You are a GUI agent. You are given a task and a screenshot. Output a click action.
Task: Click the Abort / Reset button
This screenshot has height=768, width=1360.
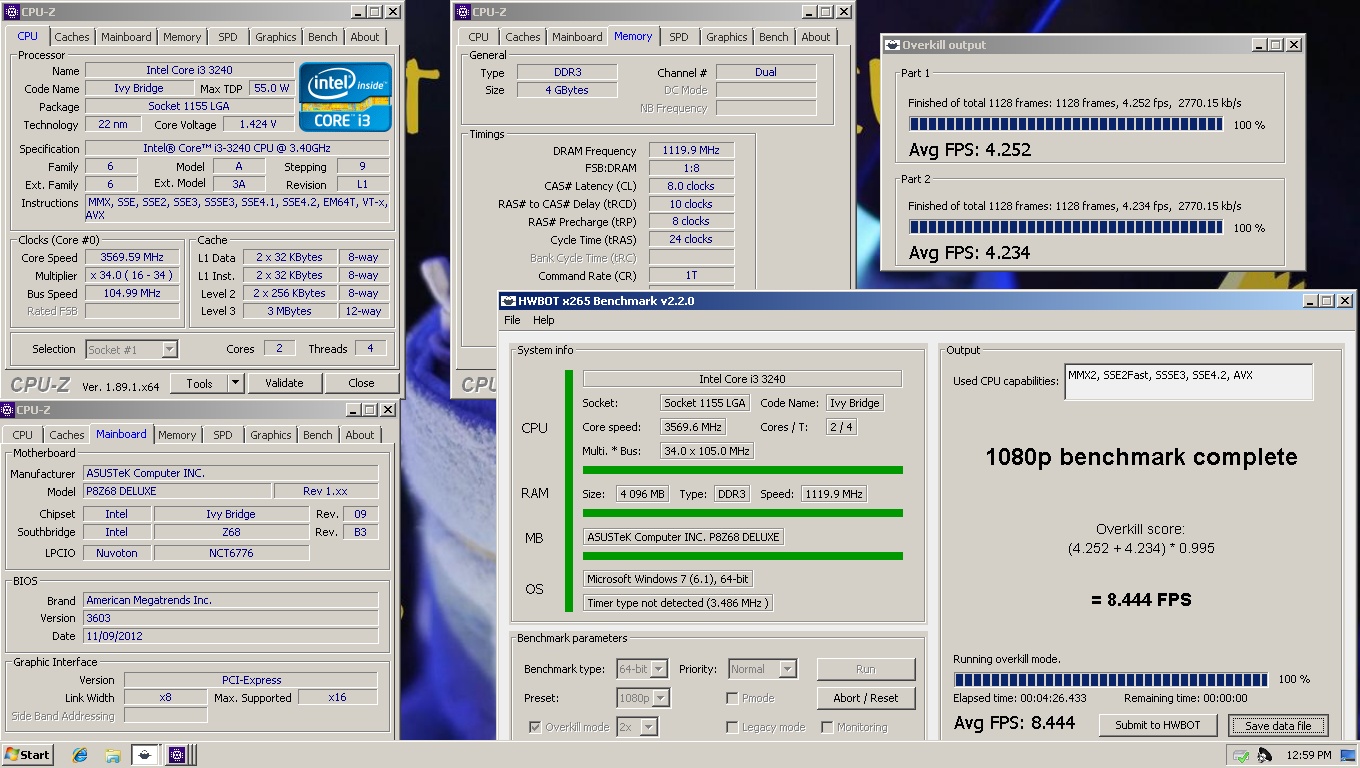point(866,698)
